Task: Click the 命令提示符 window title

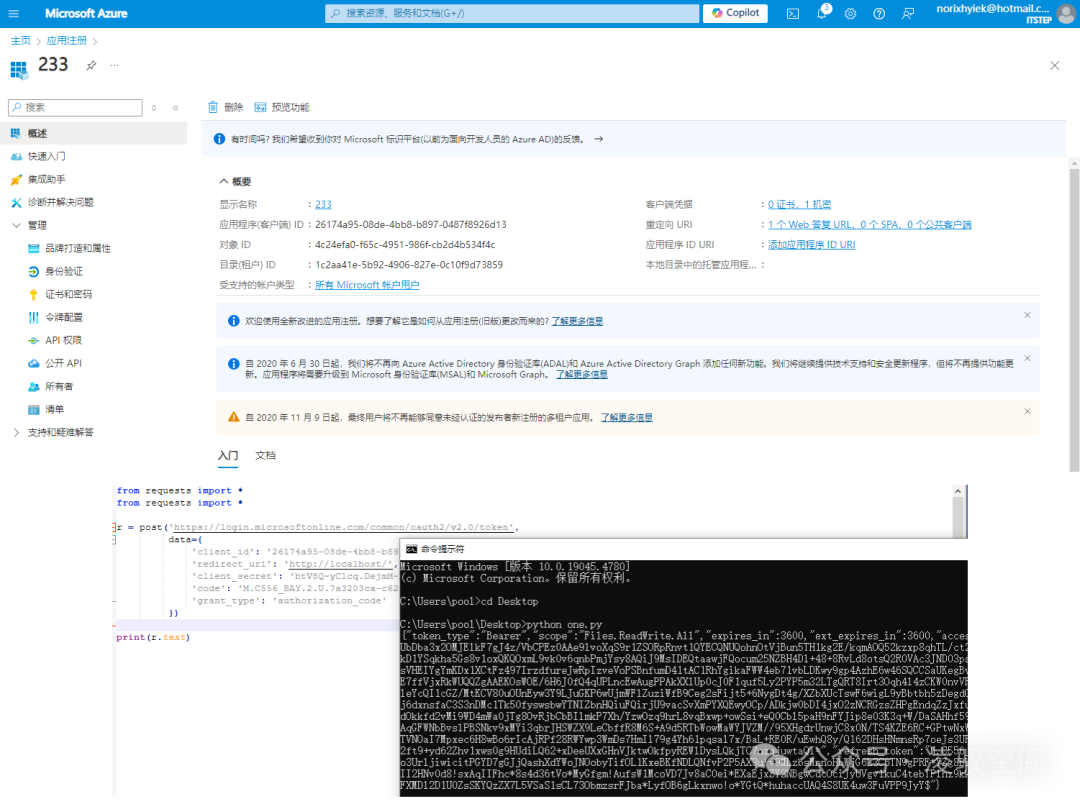Action: 443,549
